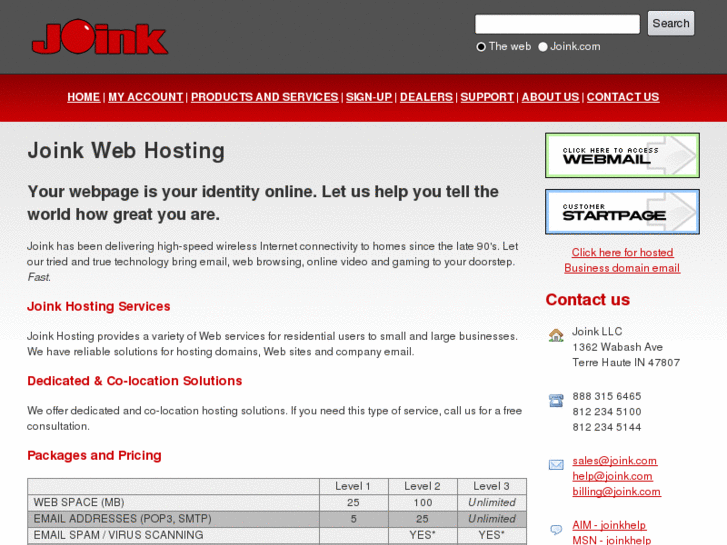Click 'Joink Hosting Services' heading

click(99, 306)
